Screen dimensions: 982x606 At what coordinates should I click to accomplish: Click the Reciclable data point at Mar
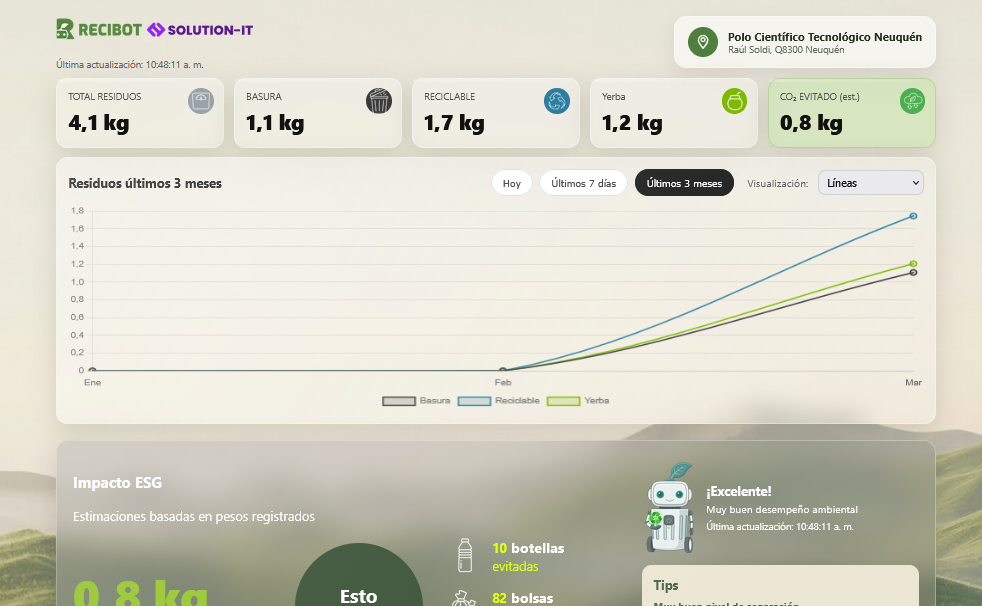tap(913, 216)
